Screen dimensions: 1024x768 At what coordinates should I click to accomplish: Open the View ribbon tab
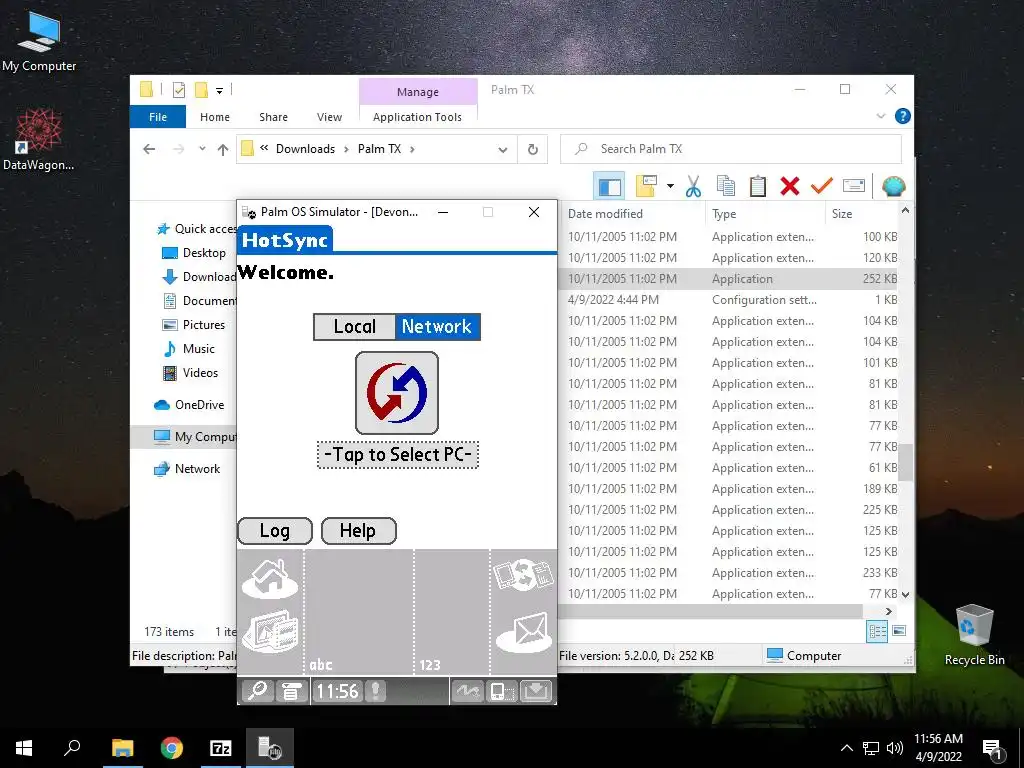pos(329,117)
